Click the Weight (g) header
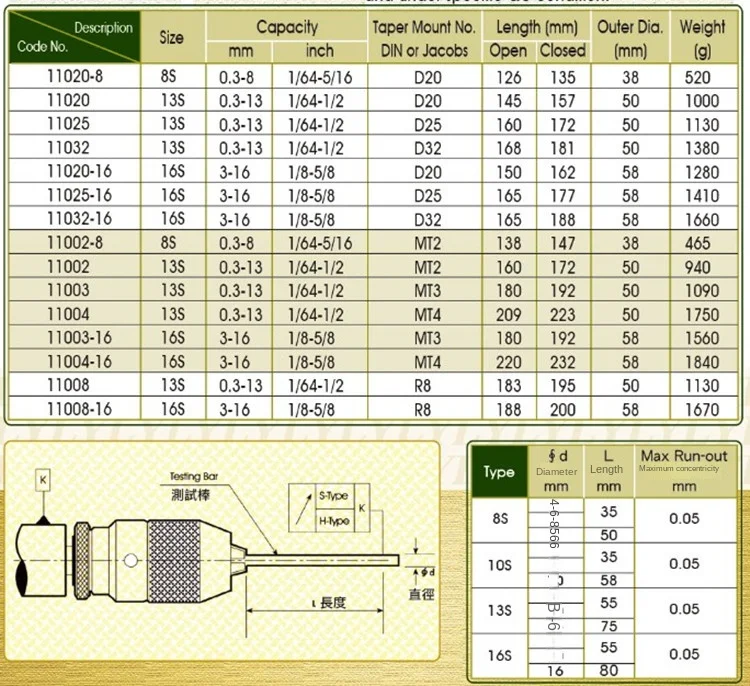 [x=703, y=38]
